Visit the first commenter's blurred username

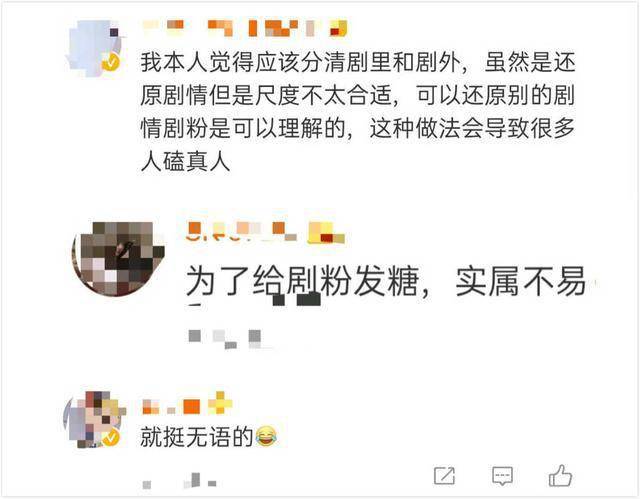pos(231,28)
